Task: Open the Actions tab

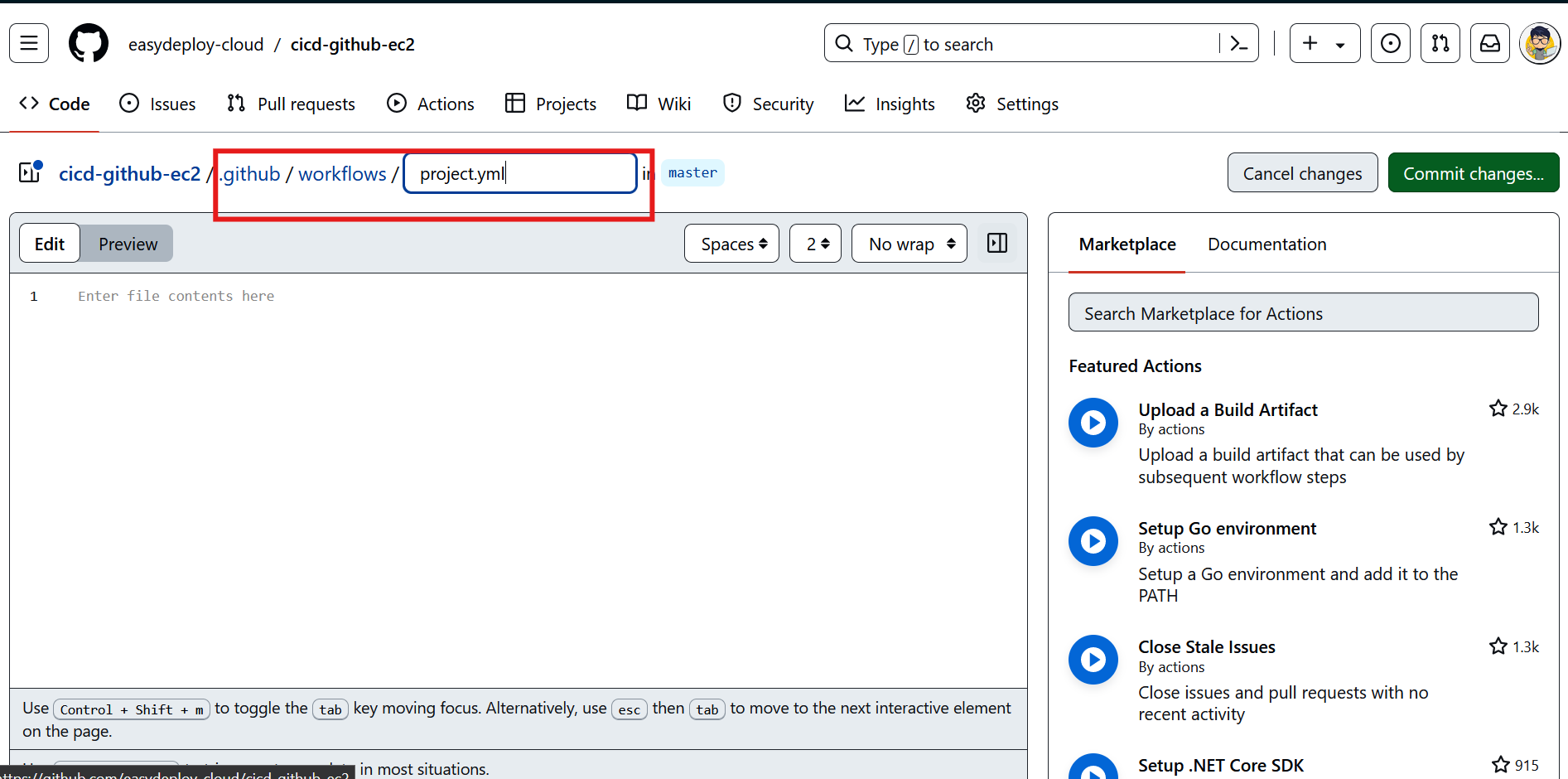Action: 432,104
